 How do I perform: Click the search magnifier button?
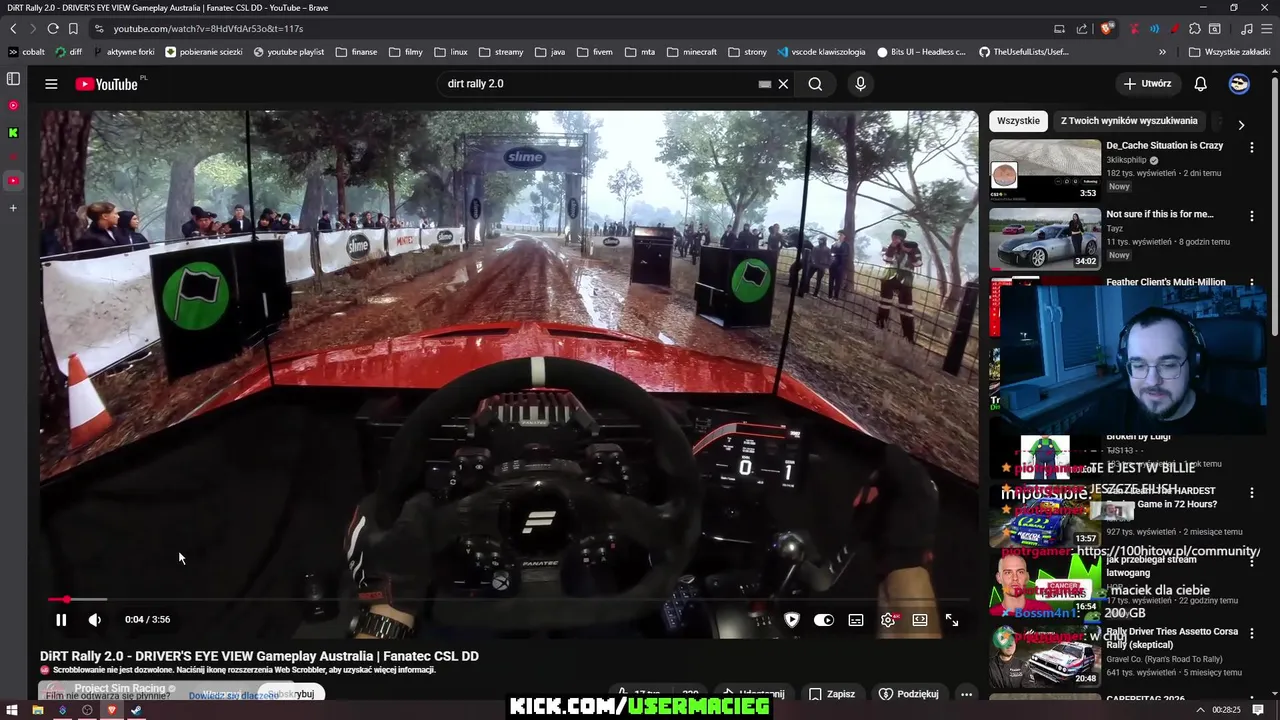tap(815, 84)
